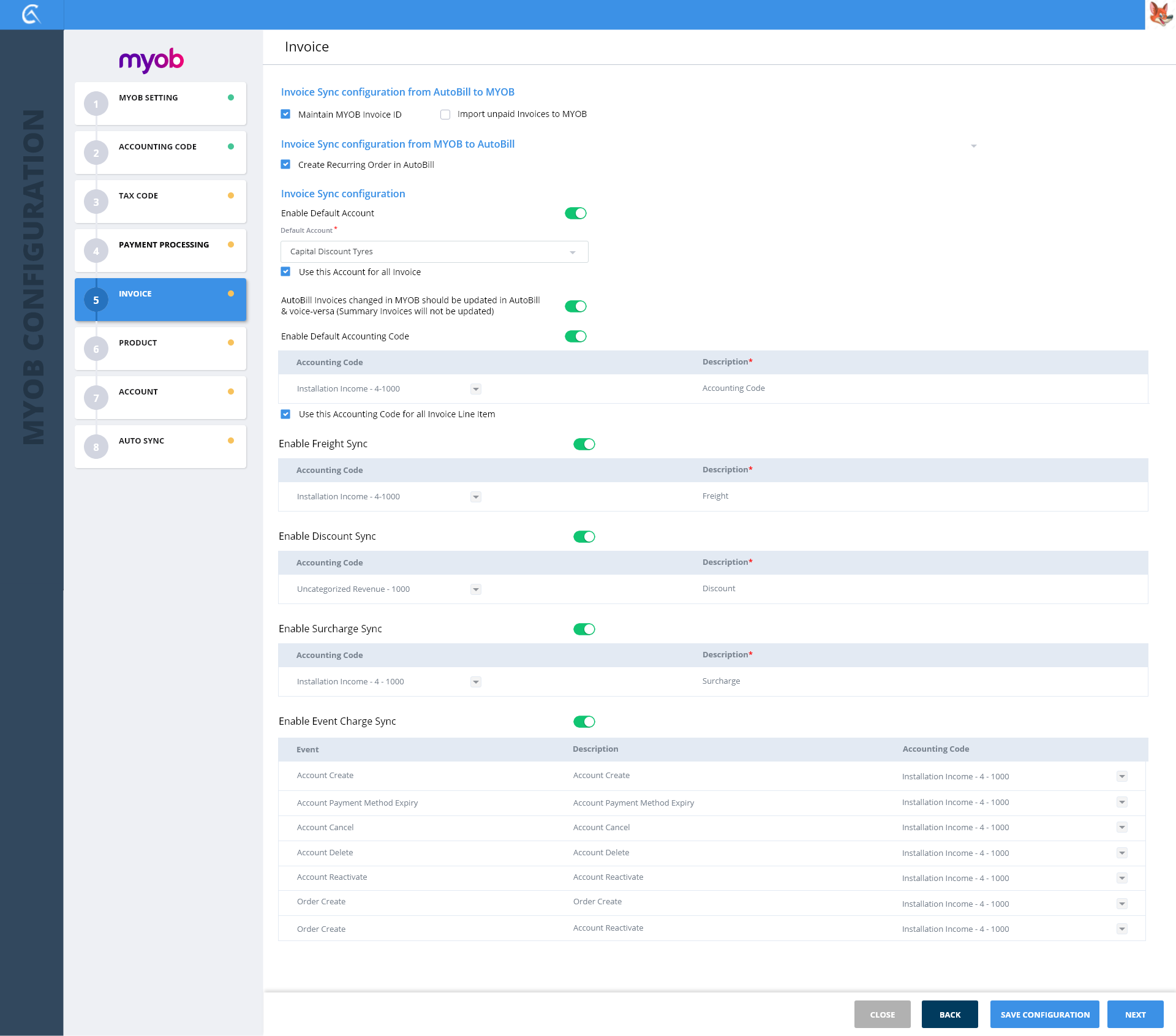This screenshot has width=1176, height=1036.
Task: Click step 1 circle for MYOB Setting
Action: pyautogui.click(x=96, y=104)
